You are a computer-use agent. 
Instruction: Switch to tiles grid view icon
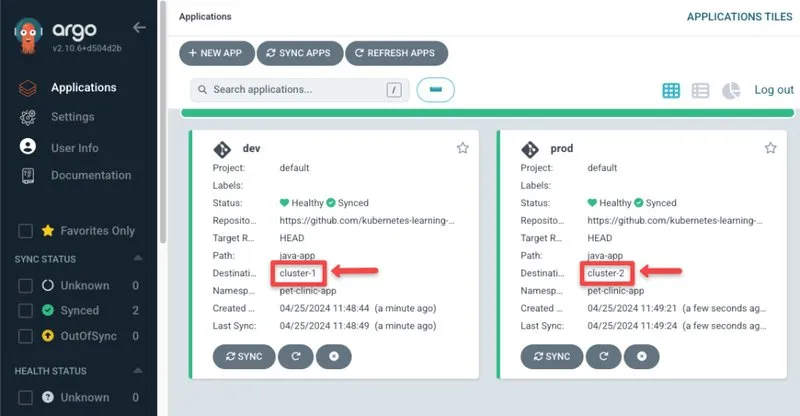[670, 91]
